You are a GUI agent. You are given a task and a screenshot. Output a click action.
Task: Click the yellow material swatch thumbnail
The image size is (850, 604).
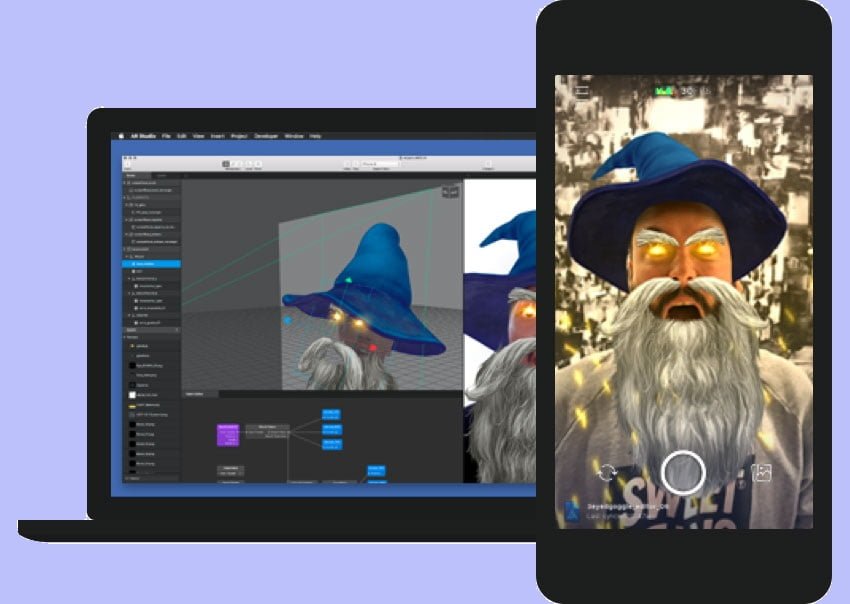click(x=131, y=404)
